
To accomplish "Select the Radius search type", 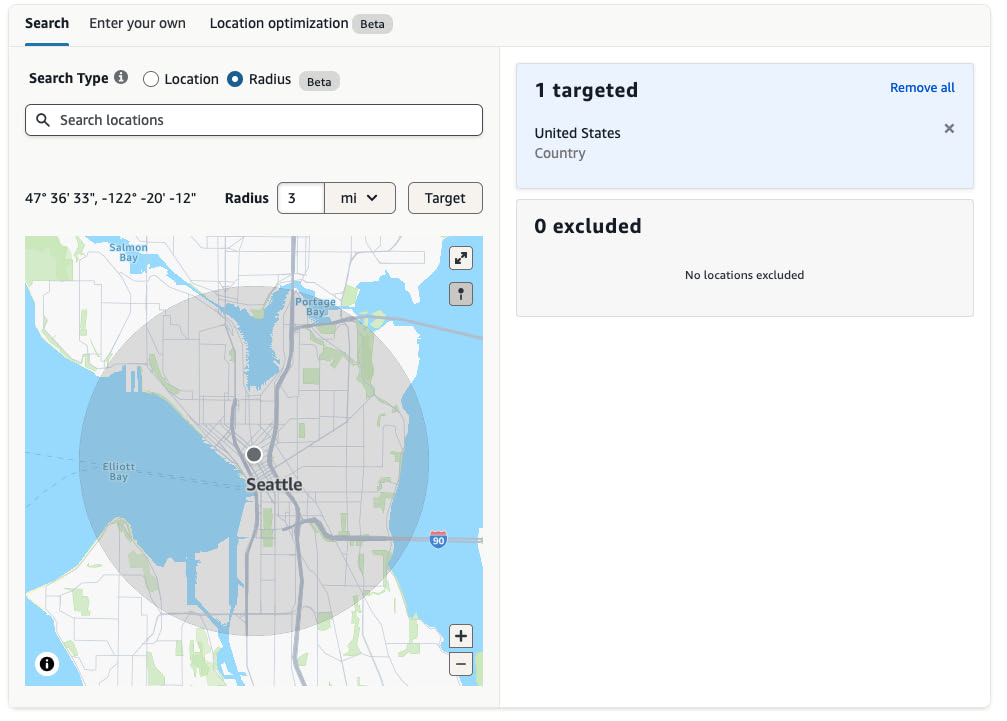I will 234,79.
